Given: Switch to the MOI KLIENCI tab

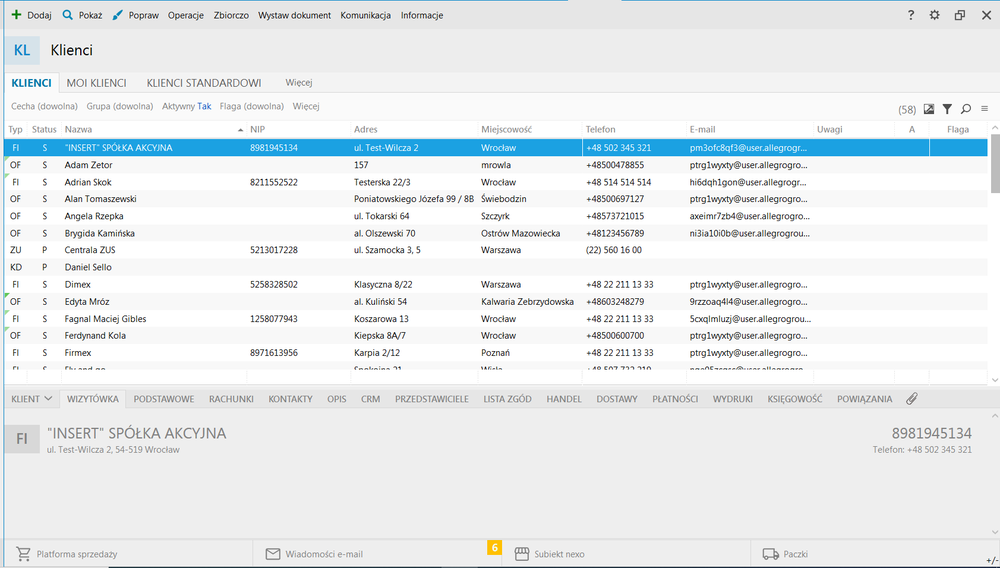Looking at the screenshot, I should 96,83.
